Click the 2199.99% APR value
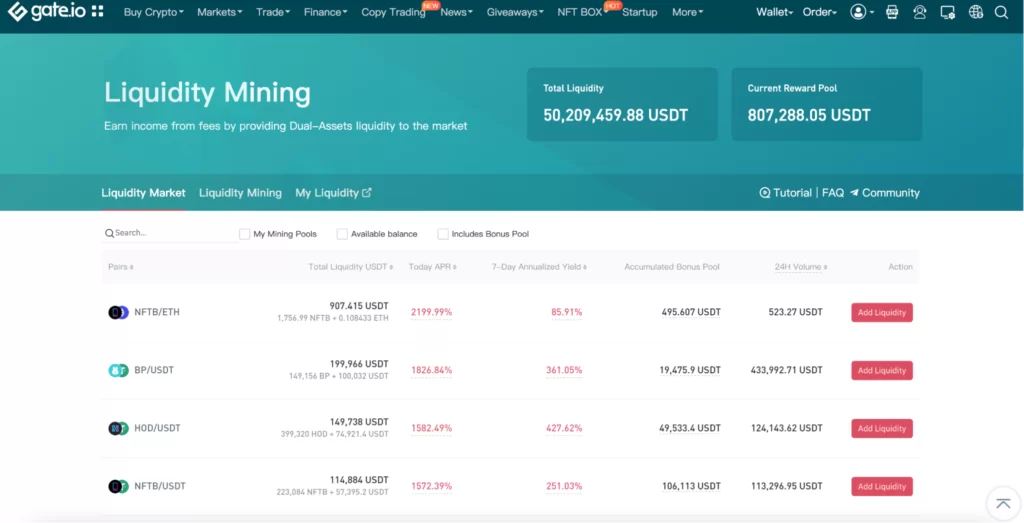The width and height of the screenshot is (1024, 523). (432, 312)
